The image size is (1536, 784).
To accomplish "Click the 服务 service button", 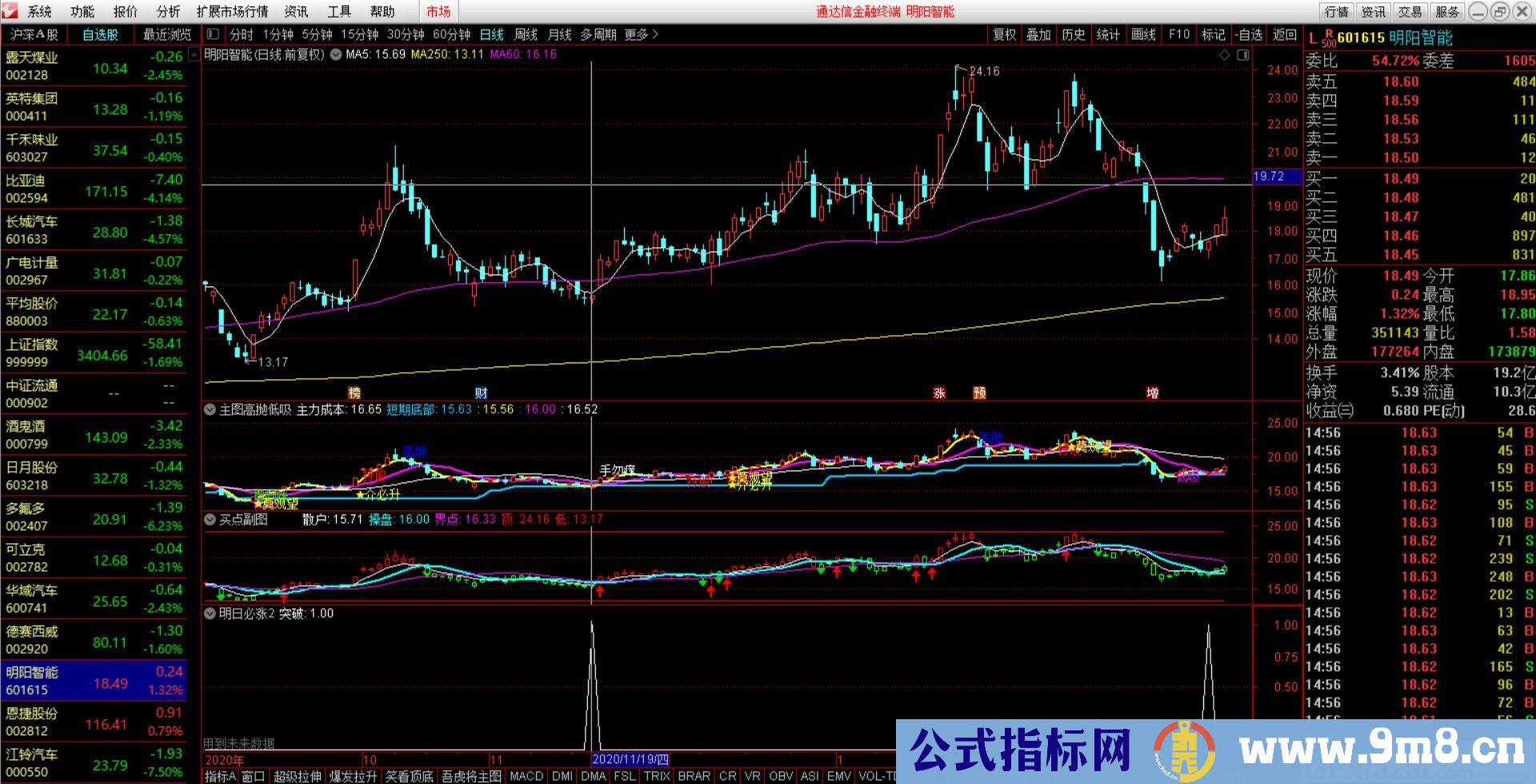I will click(1447, 12).
